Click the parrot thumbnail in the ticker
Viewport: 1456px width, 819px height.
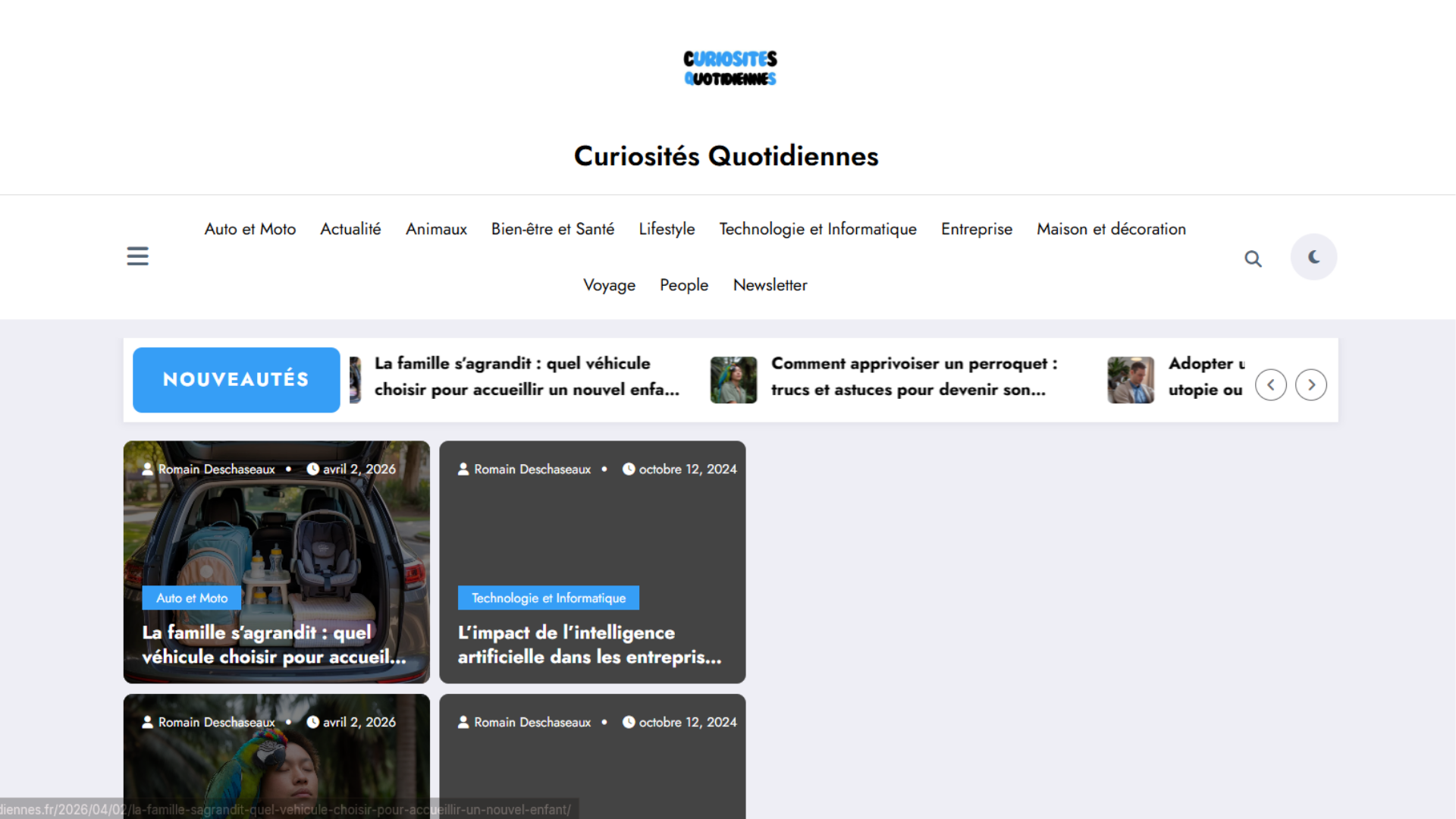click(x=733, y=380)
